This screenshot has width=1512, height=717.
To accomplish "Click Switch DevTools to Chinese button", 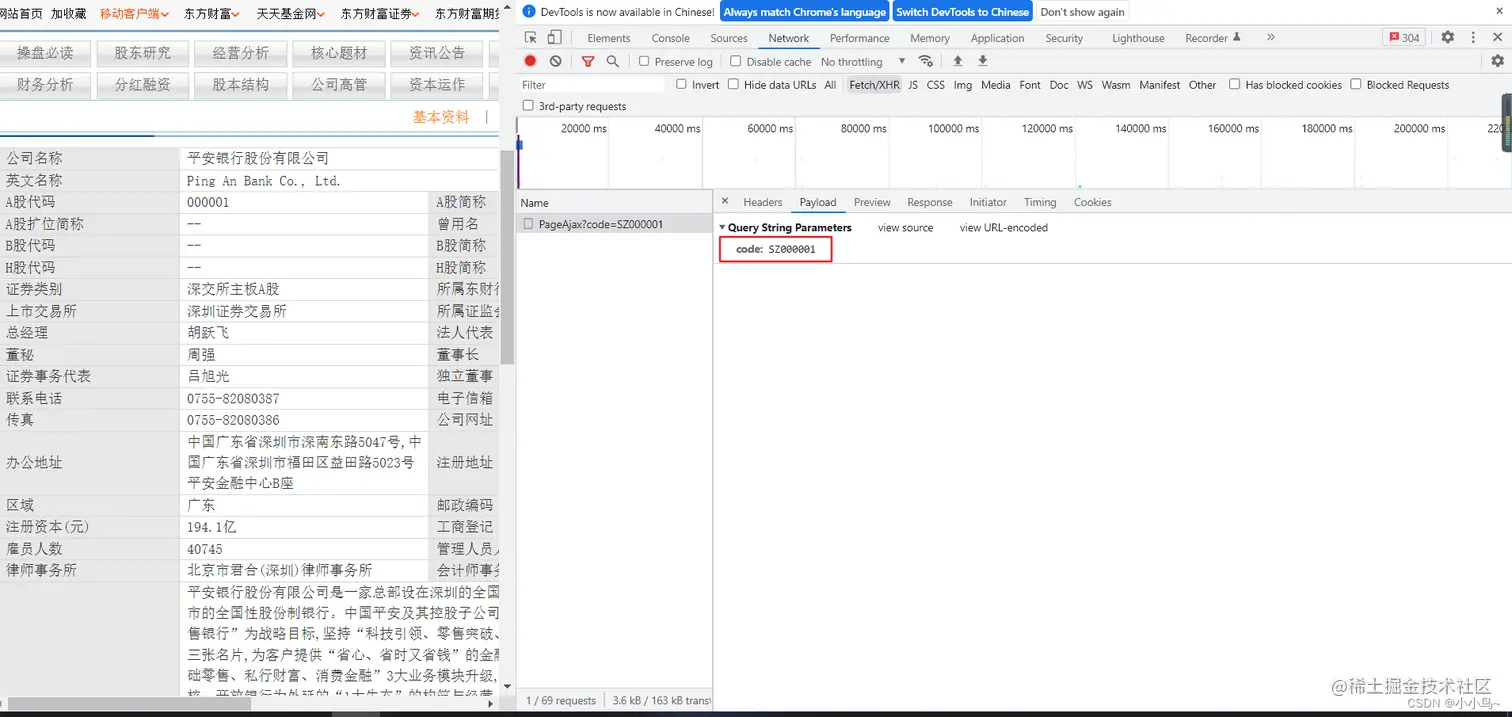I will coord(962,12).
